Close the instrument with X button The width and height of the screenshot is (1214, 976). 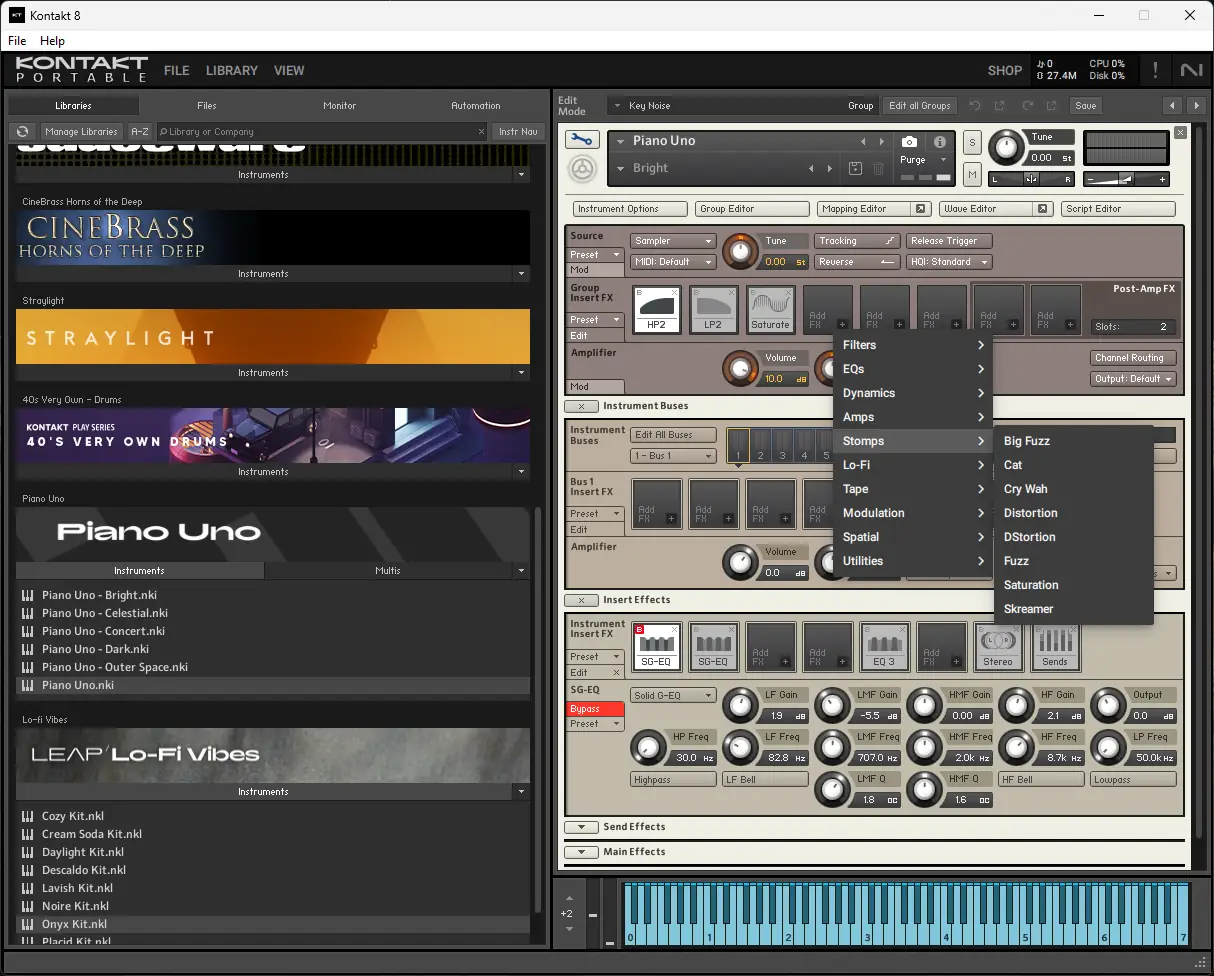(x=1180, y=132)
